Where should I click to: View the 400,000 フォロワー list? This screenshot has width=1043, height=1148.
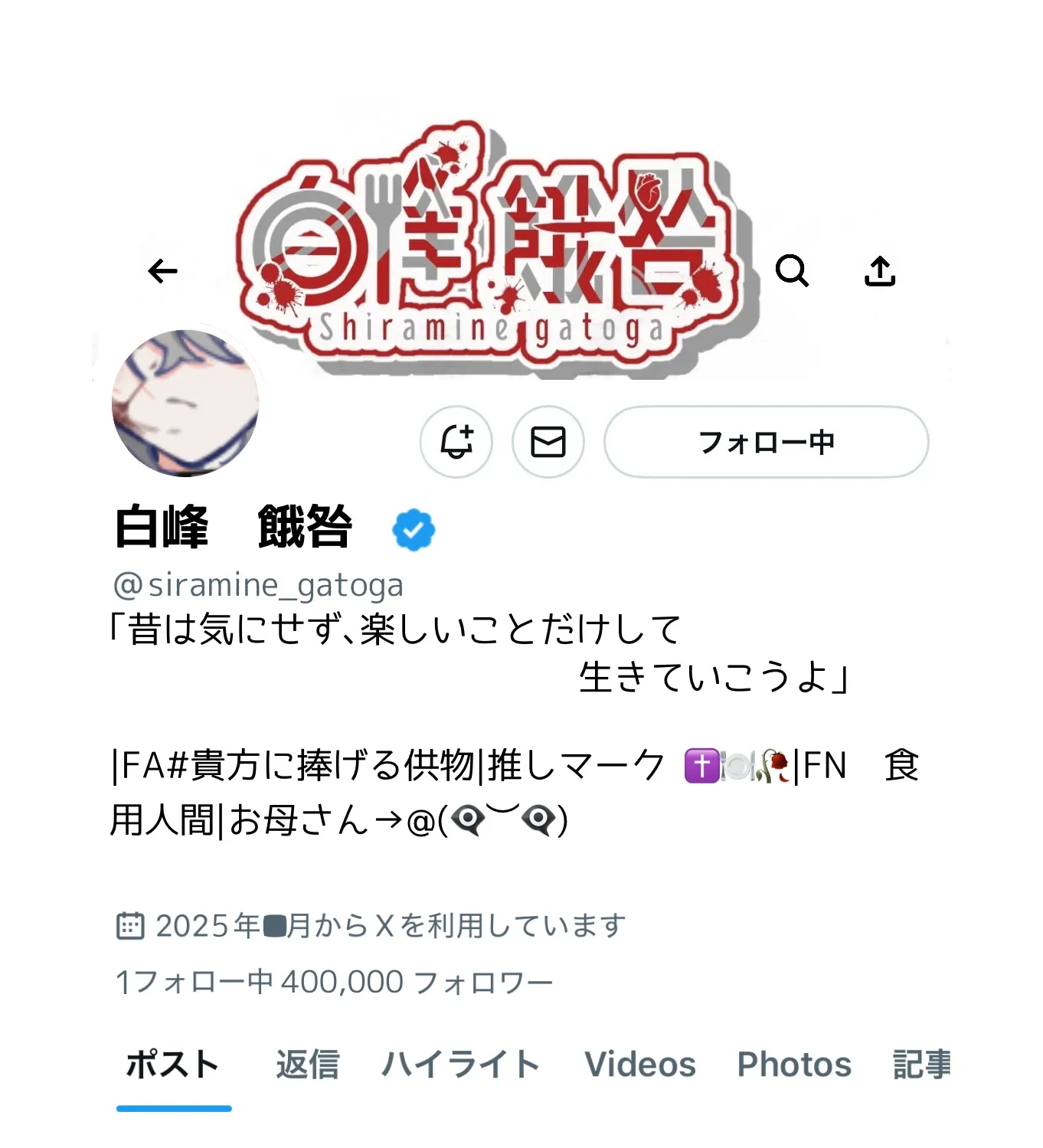(x=417, y=982)
